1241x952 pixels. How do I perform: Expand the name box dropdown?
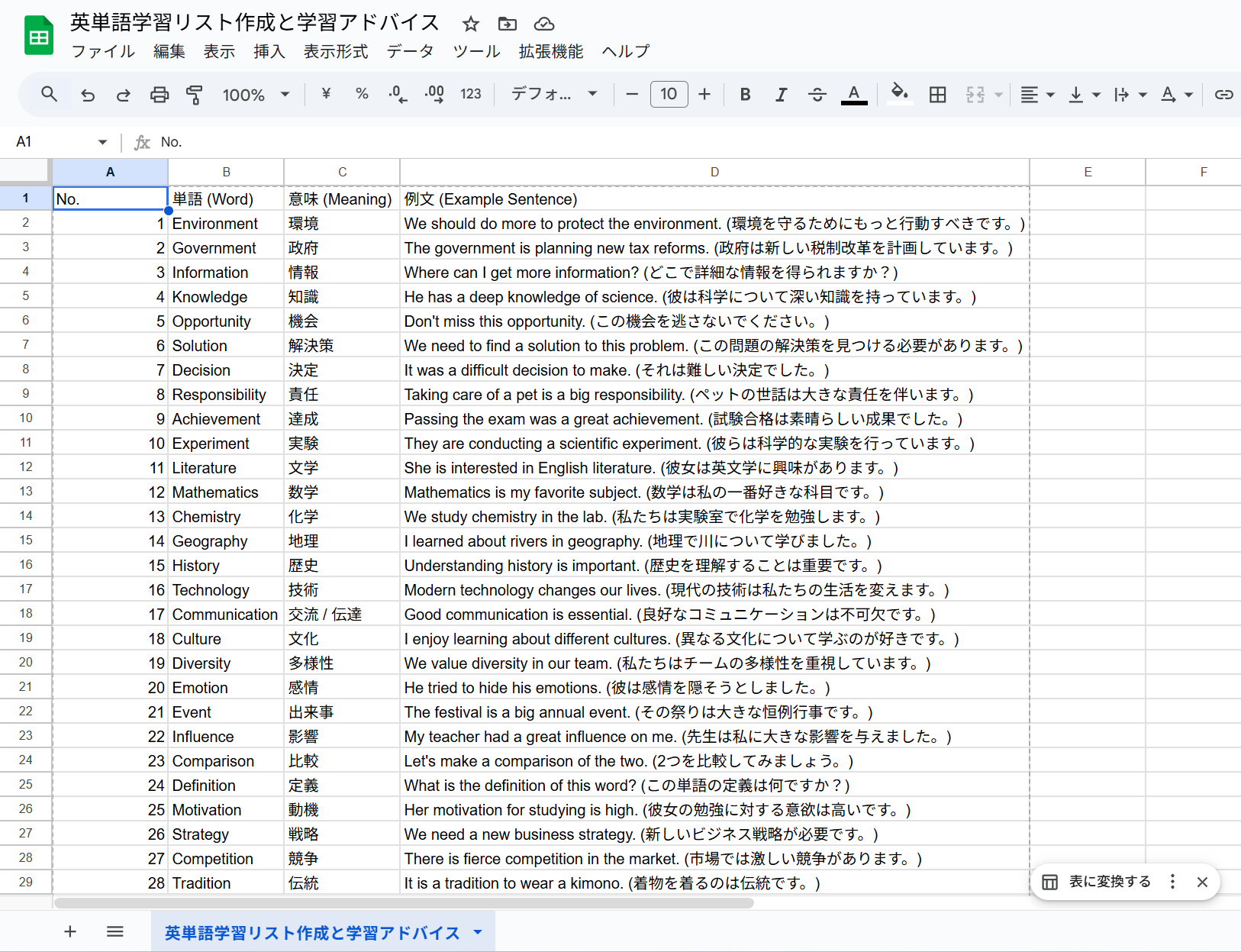(102, 142)
